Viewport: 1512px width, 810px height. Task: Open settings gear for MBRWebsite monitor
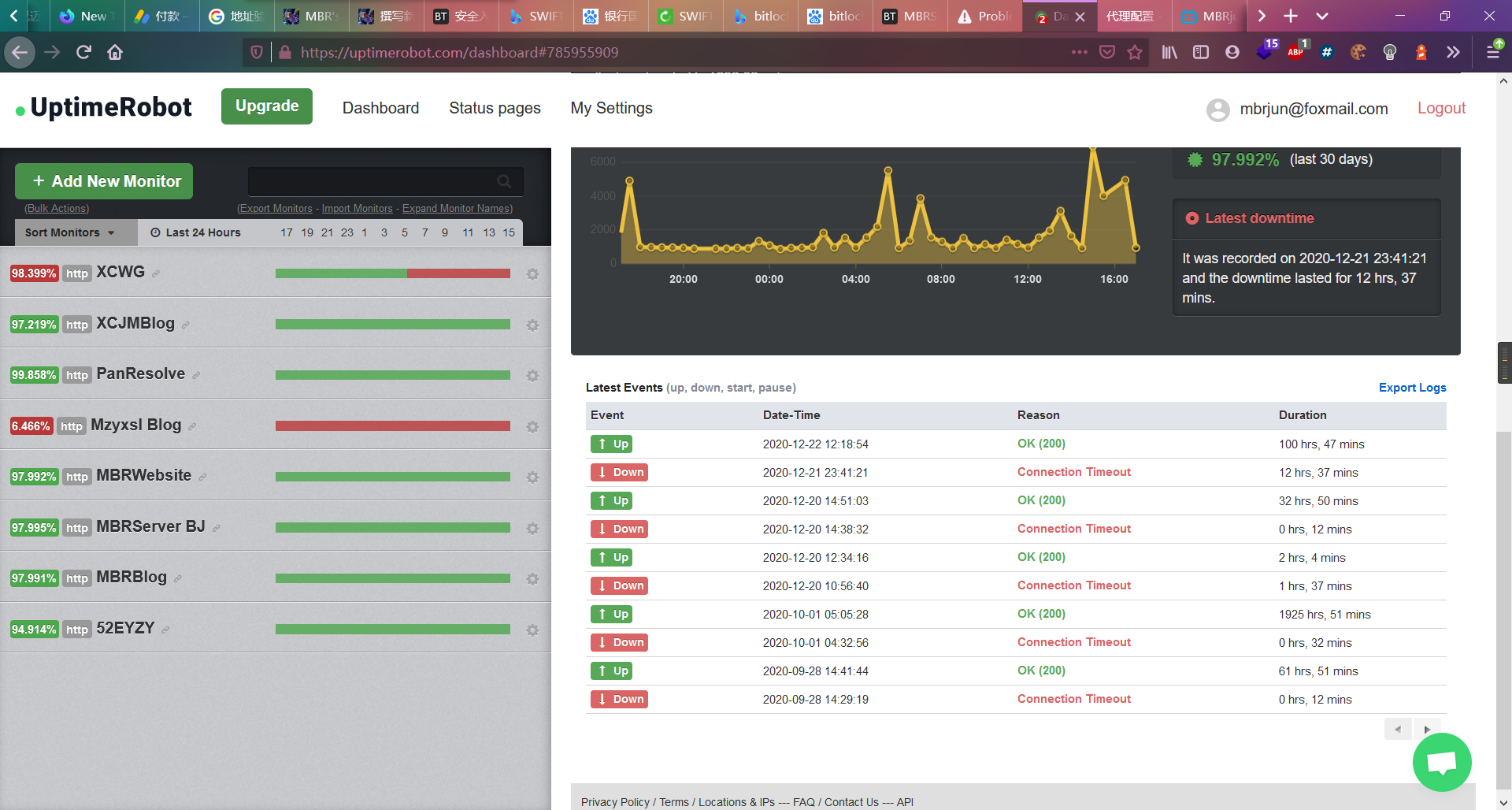[x=532, y=477]
